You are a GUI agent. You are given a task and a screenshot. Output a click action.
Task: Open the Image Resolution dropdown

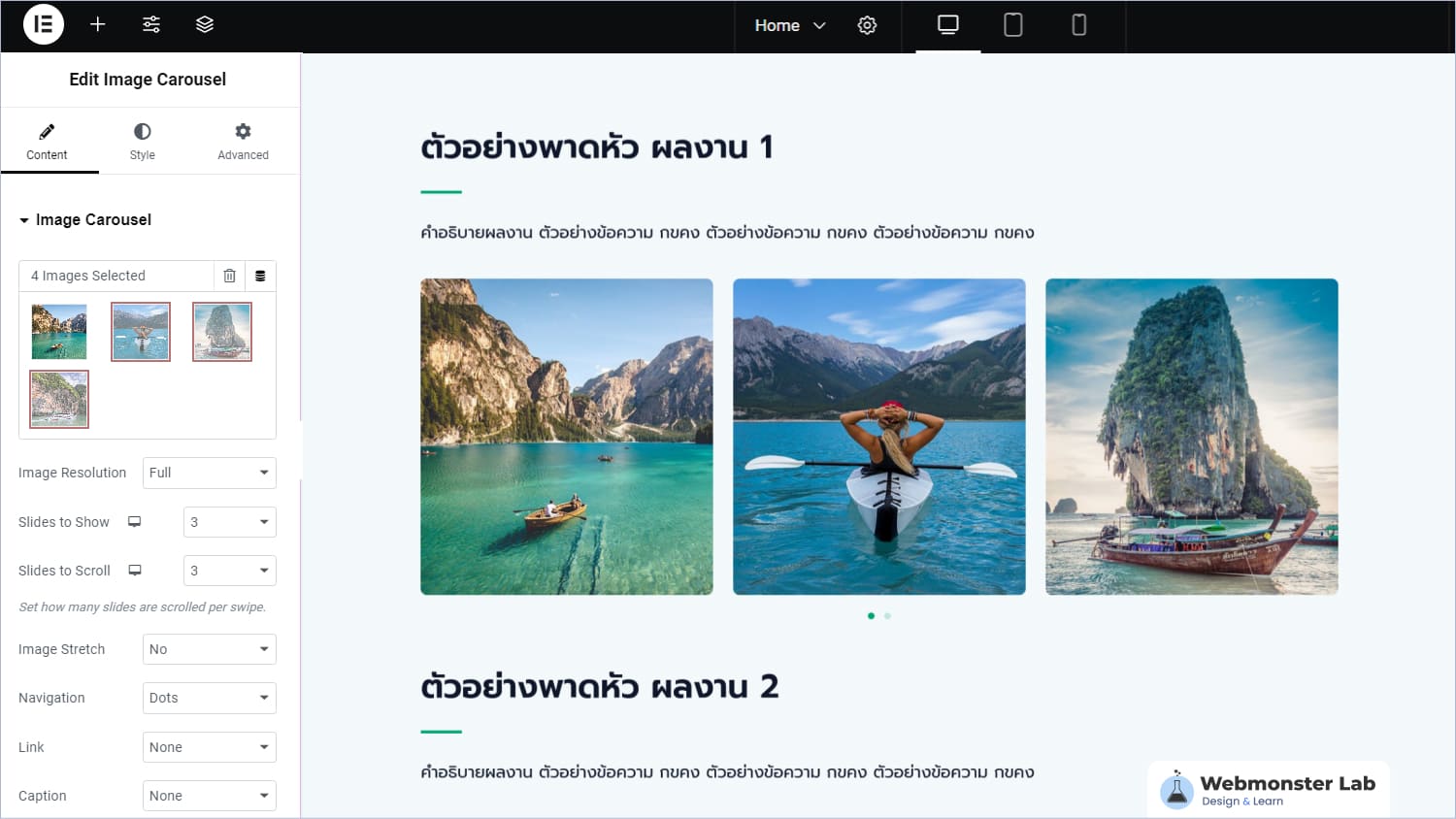click(209, 473)
